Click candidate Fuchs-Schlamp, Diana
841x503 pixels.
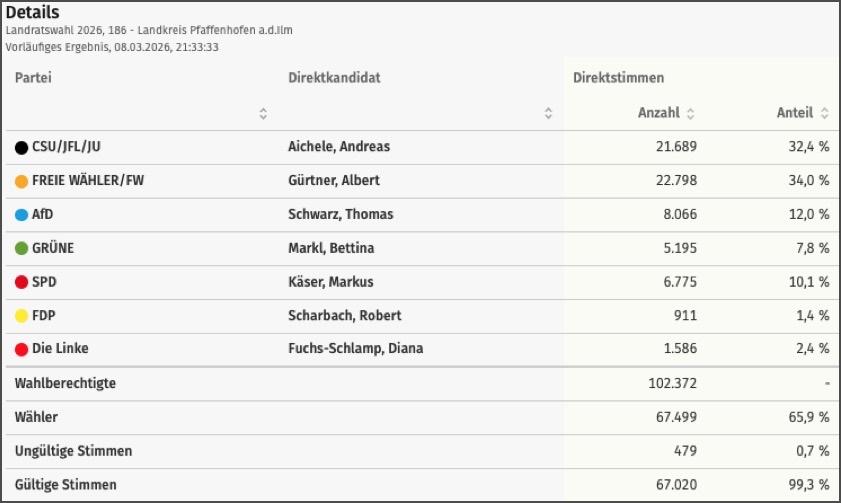pos(355,349)
